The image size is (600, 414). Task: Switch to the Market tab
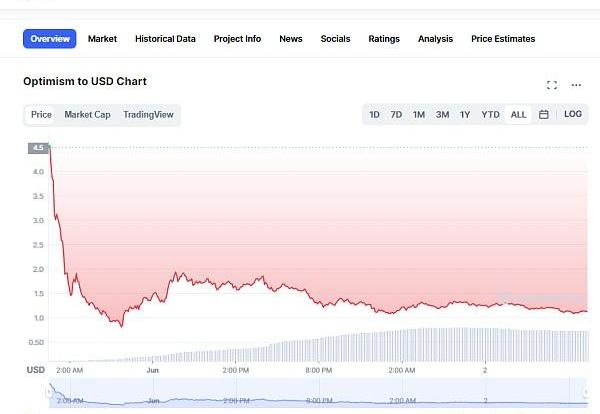coord(102,39)
